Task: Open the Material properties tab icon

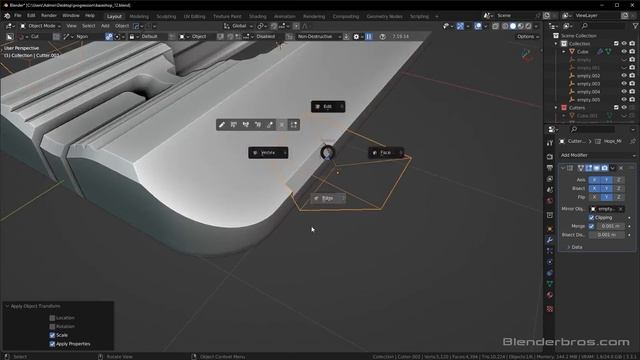Action: point(550,295)
